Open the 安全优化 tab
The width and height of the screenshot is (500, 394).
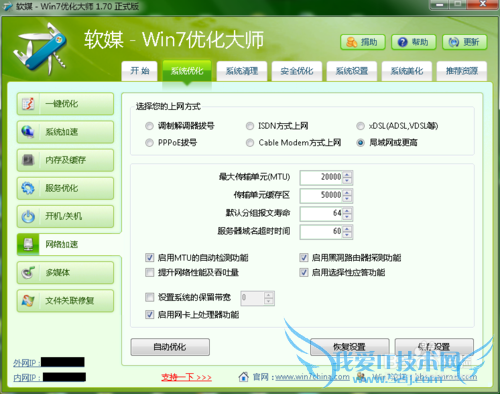pos(297,71)
